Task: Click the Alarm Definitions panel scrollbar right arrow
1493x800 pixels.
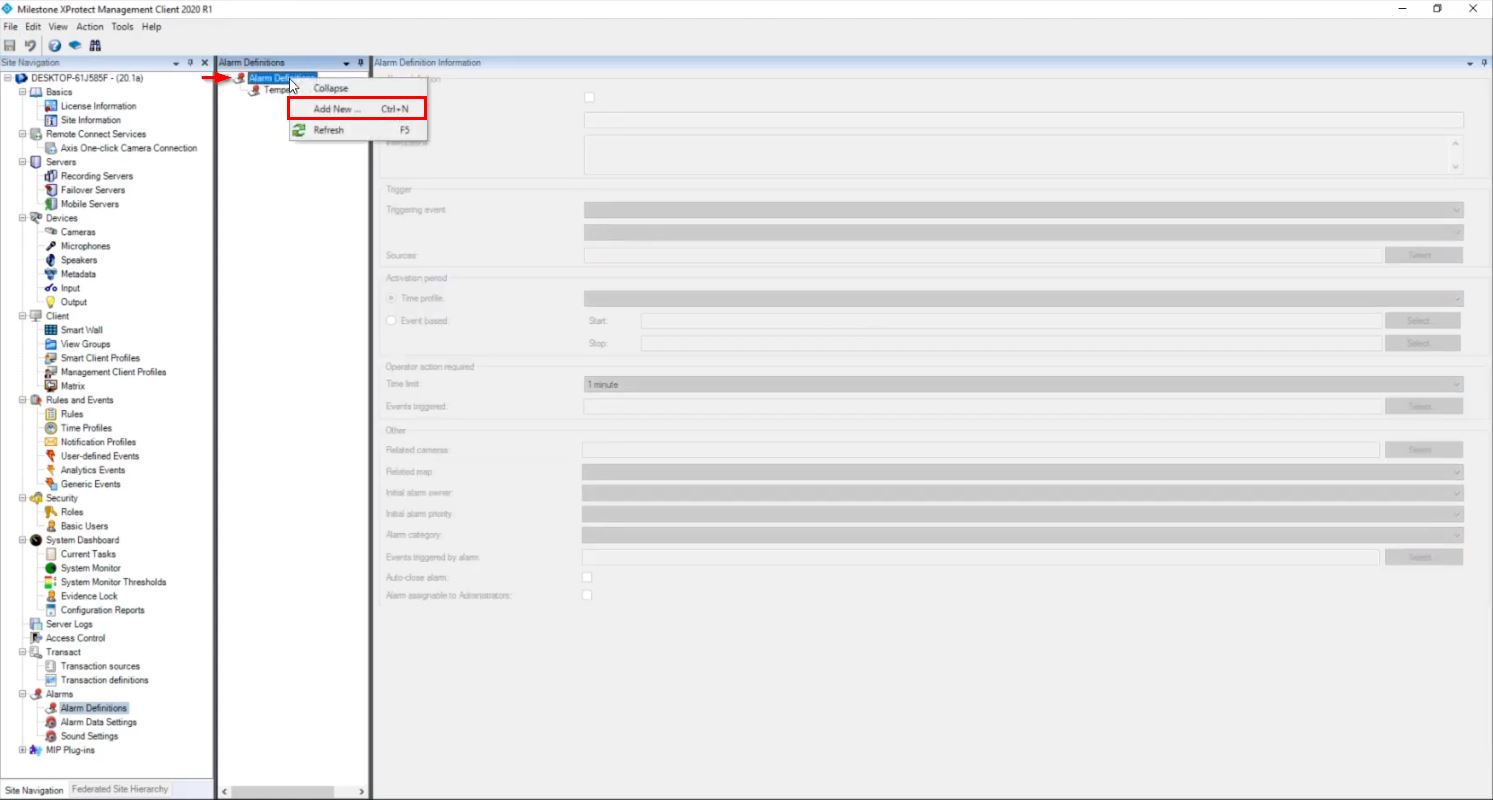Action: click(362, 792)
